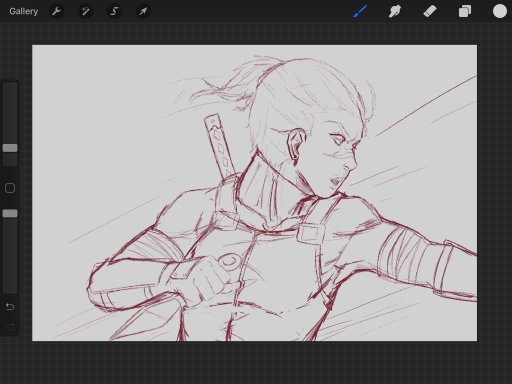Activate the Transform arrow tool
This screenshot has height=384, width=512.
coord(143,11)
